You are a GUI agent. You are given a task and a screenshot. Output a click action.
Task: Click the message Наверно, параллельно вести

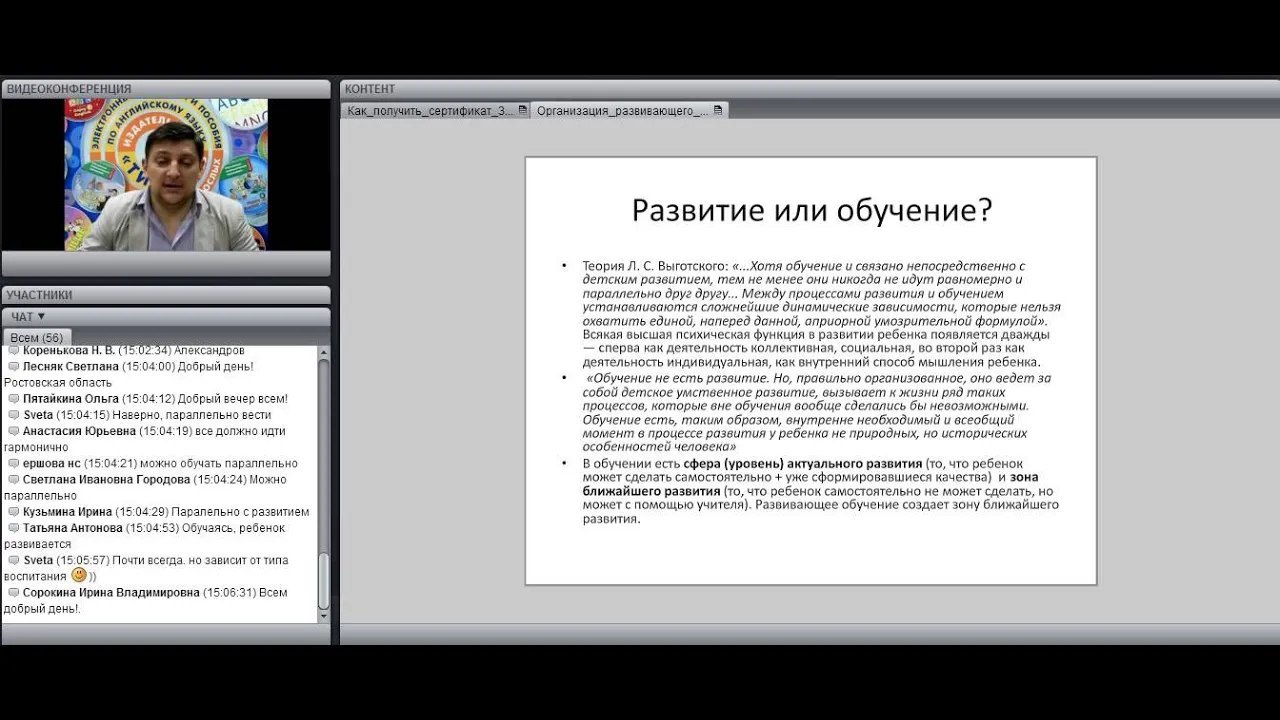click(x=191, y=415)
